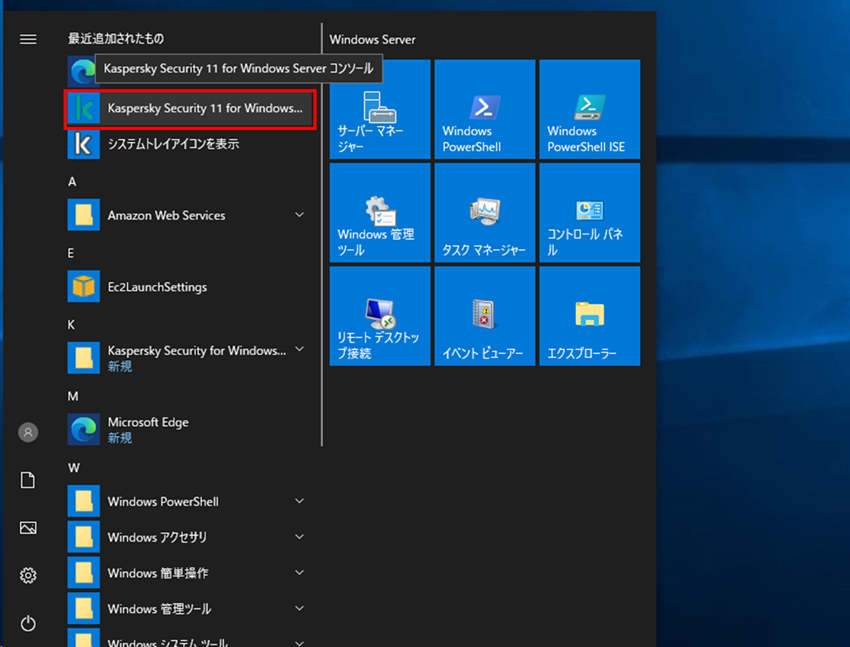850x647 pixels.
Task: Click the 最近追加されたもの header
Action: click(x=115, y=38)
